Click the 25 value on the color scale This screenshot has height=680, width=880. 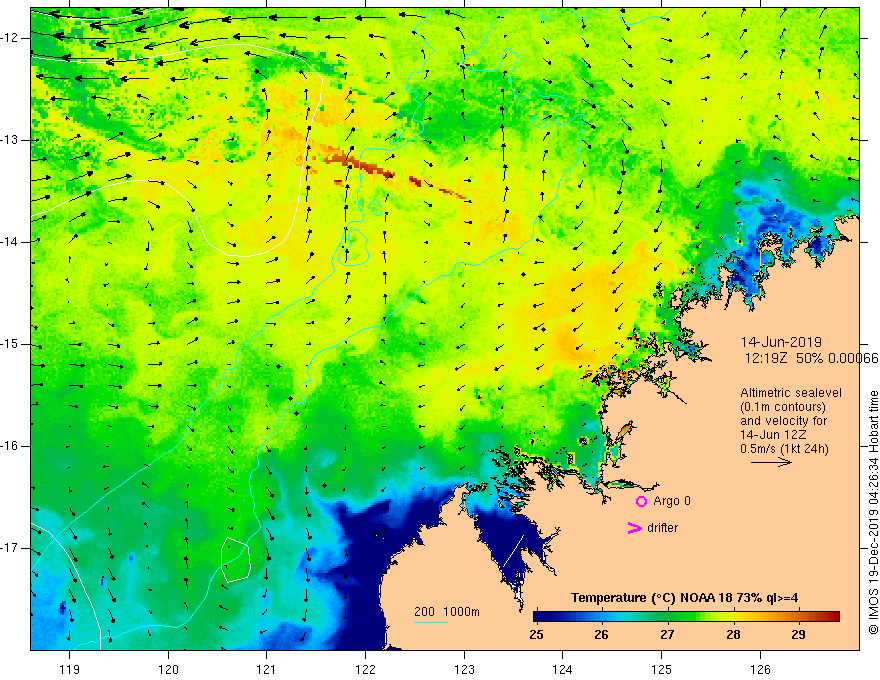point(536,635)
